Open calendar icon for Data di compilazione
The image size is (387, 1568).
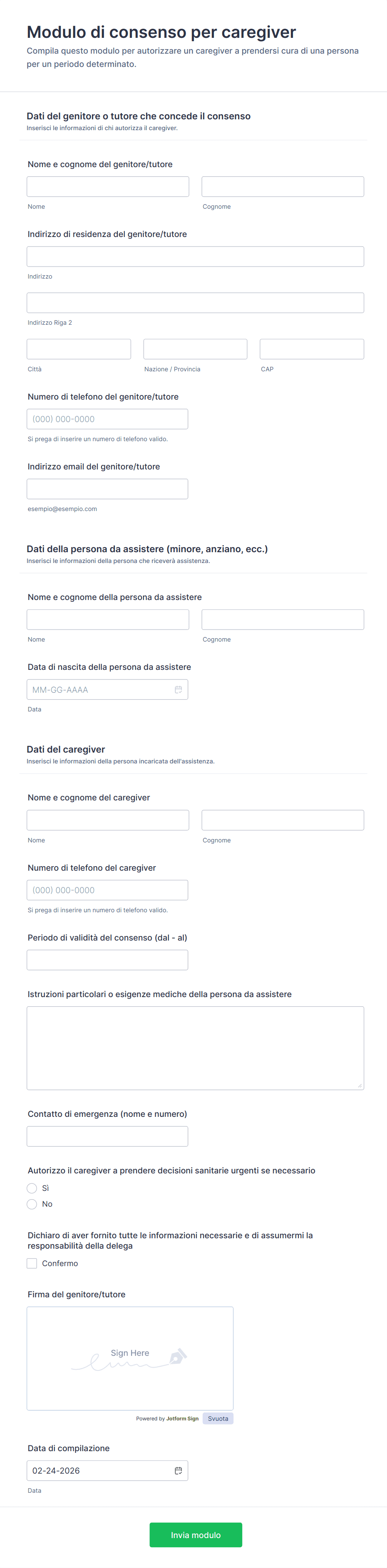[178, 1470]
